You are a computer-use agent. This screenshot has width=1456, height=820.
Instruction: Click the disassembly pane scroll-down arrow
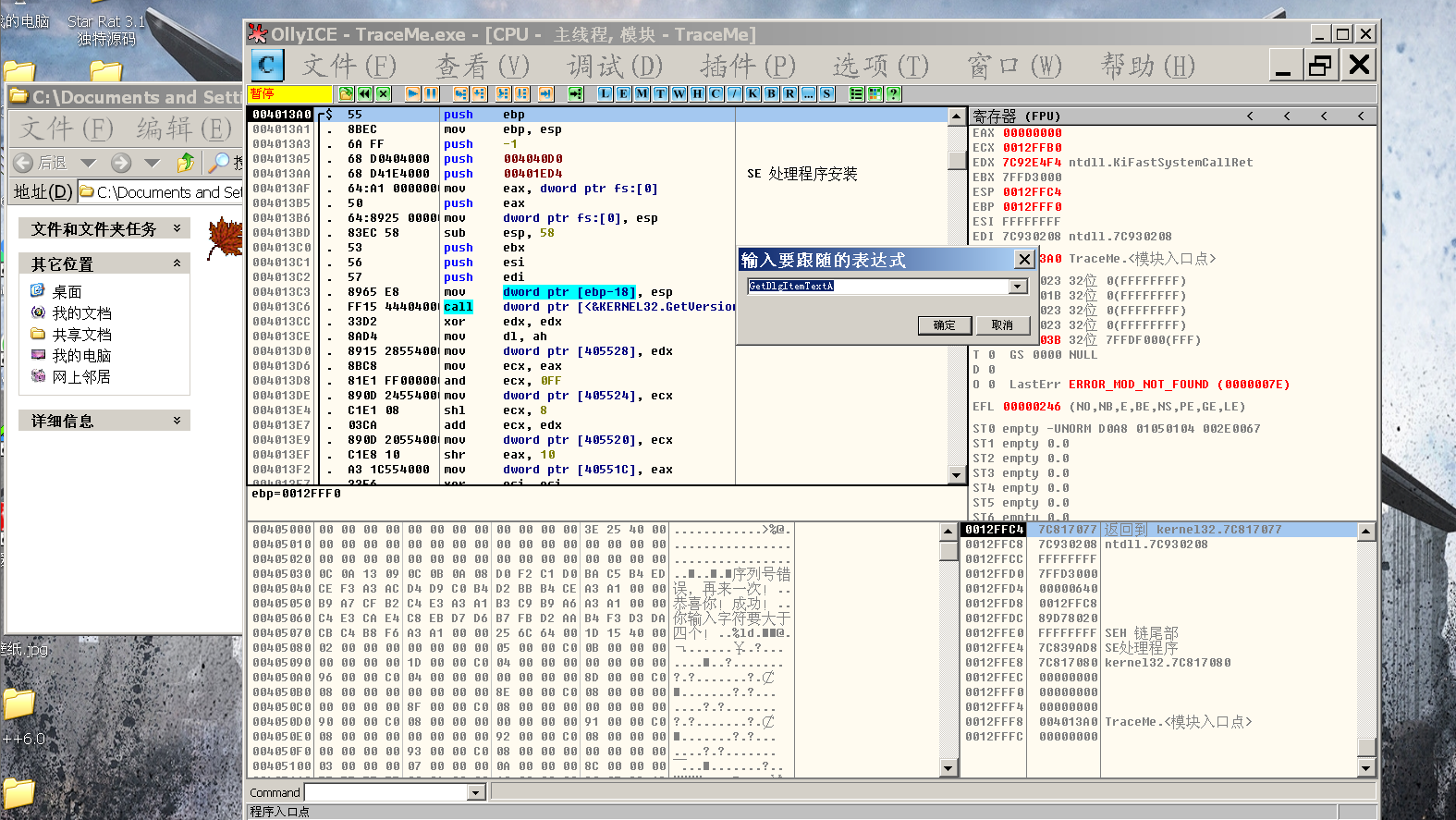[x=957, y=475]
